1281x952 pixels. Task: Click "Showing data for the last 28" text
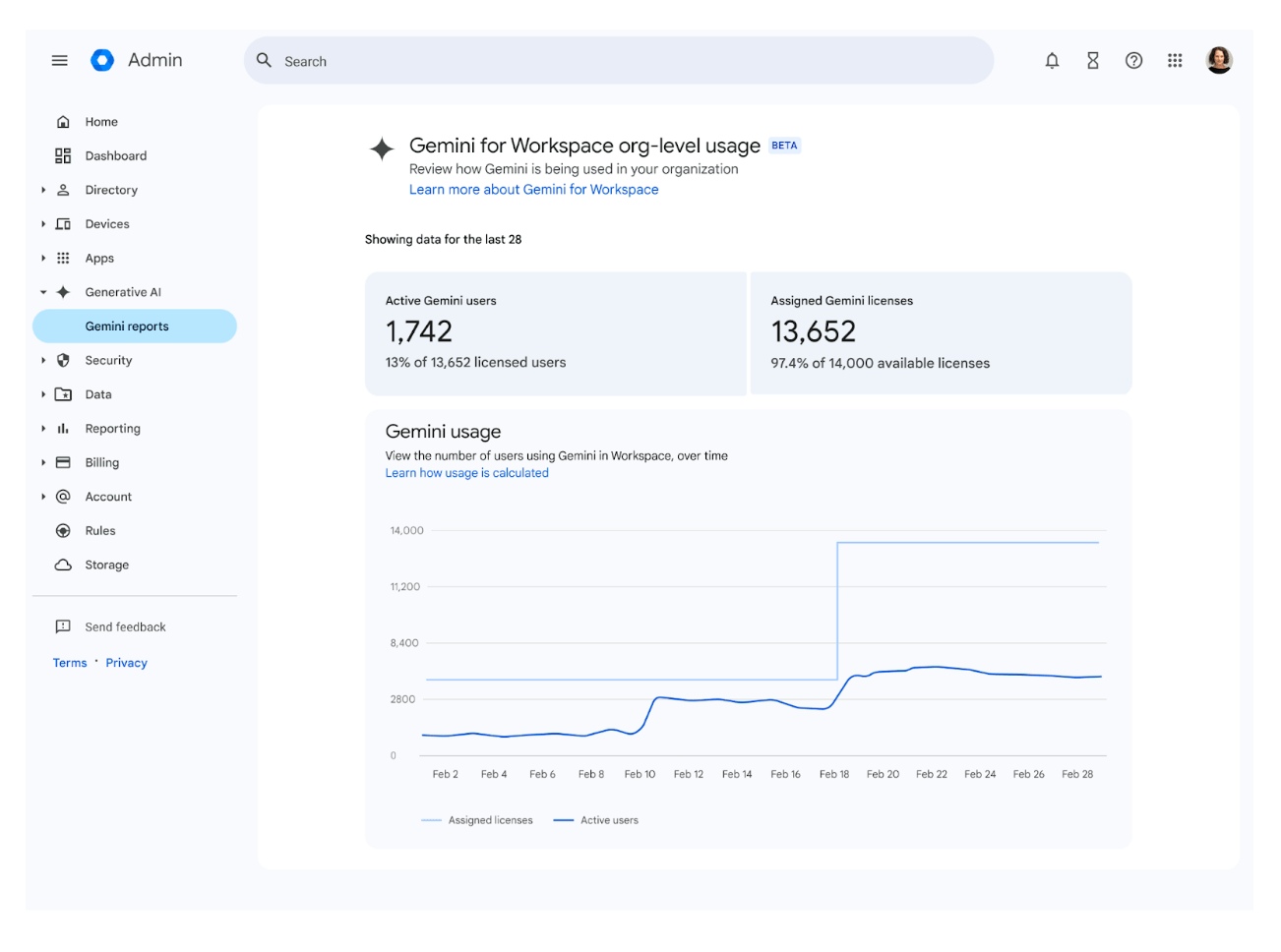[x=444, y=239]
